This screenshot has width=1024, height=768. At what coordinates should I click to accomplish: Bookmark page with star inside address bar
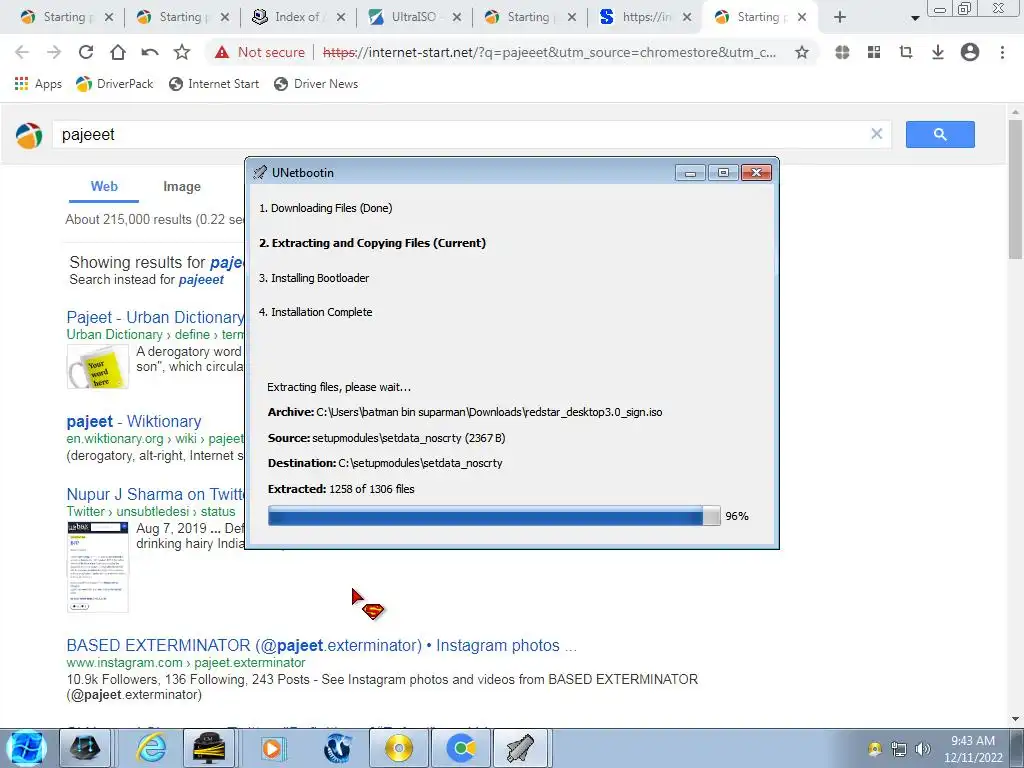802,52
